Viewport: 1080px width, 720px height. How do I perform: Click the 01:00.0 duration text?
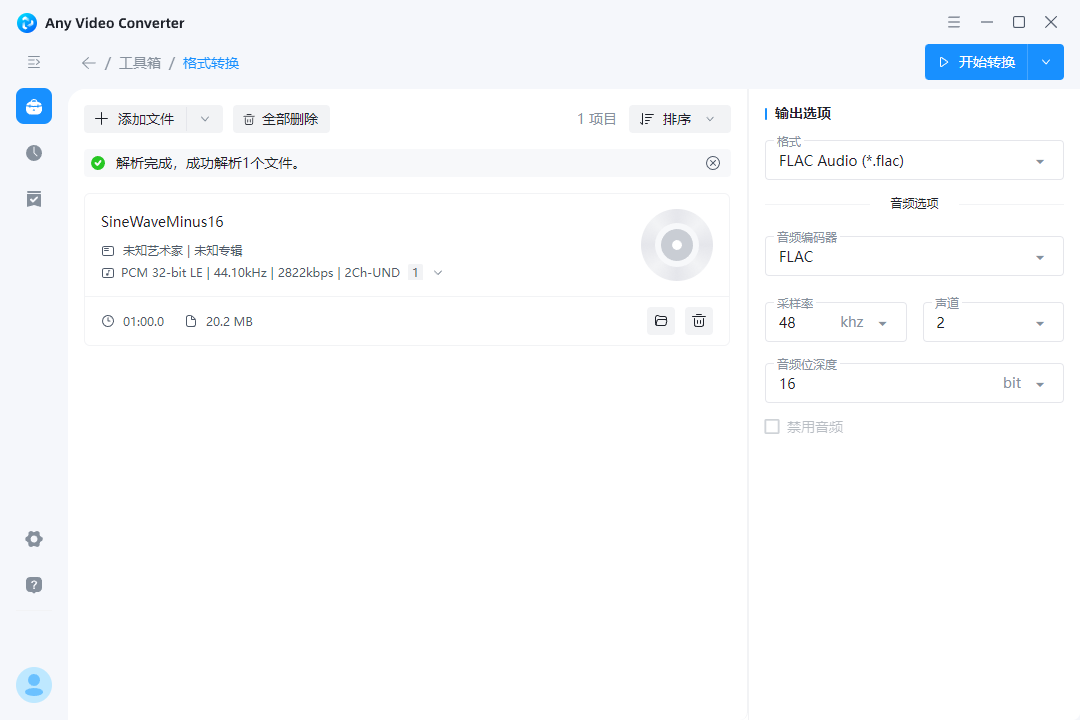(x=143, y=322)
